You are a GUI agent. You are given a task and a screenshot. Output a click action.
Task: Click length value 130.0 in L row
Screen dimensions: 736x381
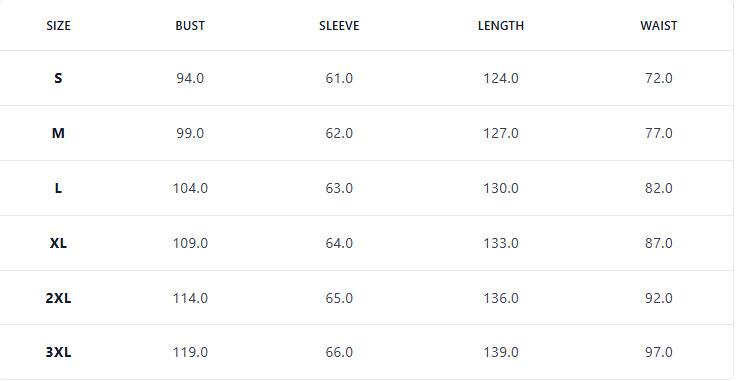coord(501,188)
